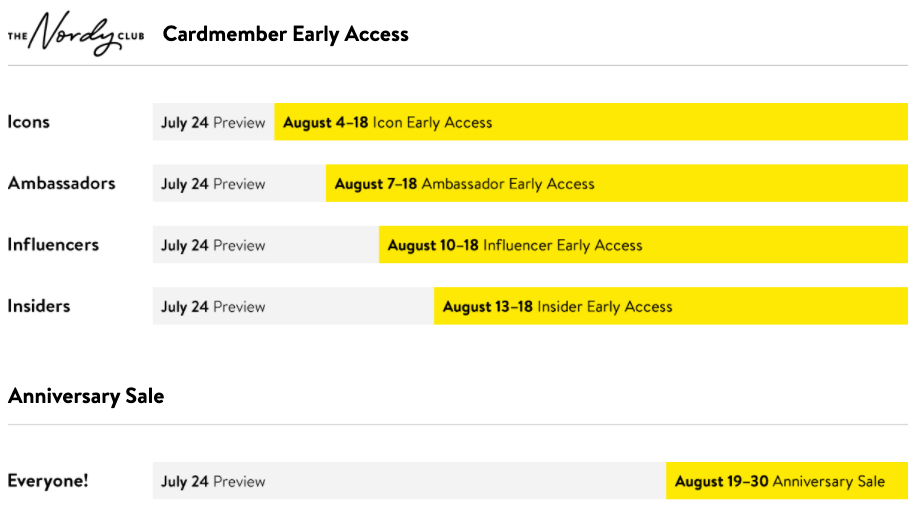The height and width of the screenshot is (512, 916).
Task: Click July 24 Preview in Influencers row
Action: coord(213,245)
